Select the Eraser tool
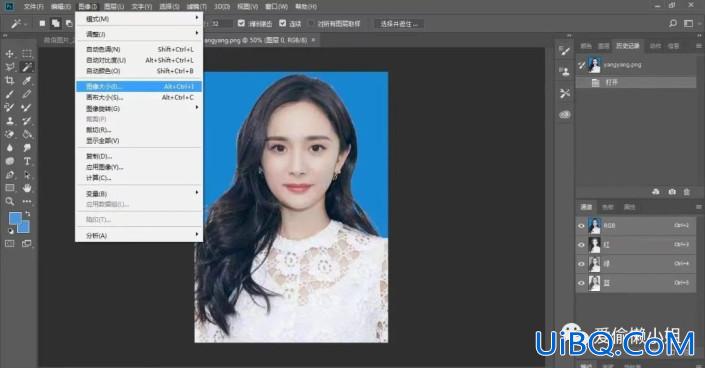Image resolution: width=705 pixels, height=368 pixels. tap(9, 134)
